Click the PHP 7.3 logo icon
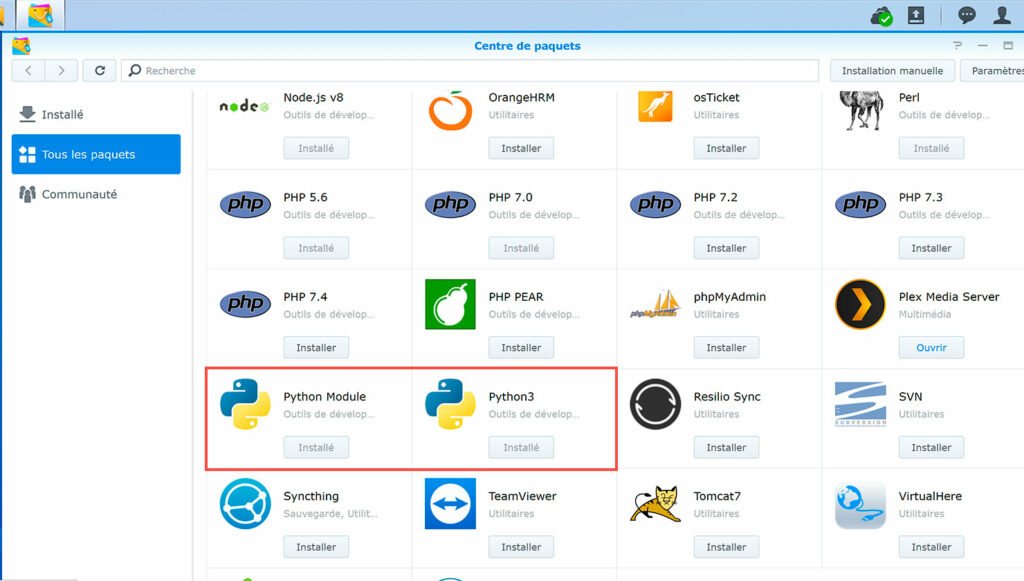This screenshot has height=581, width=1024. (x=861, y=204)
